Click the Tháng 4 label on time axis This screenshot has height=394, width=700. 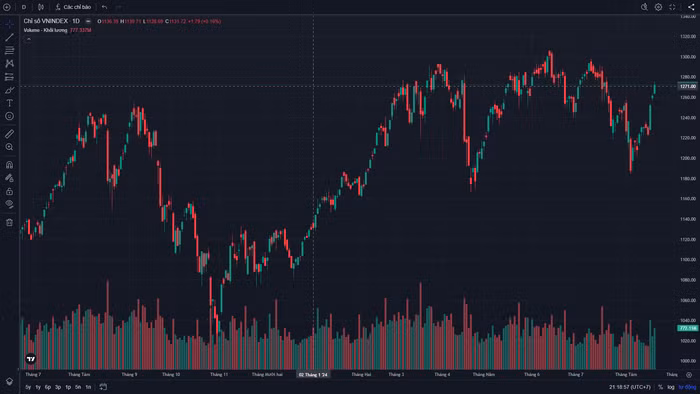point(442,374)
